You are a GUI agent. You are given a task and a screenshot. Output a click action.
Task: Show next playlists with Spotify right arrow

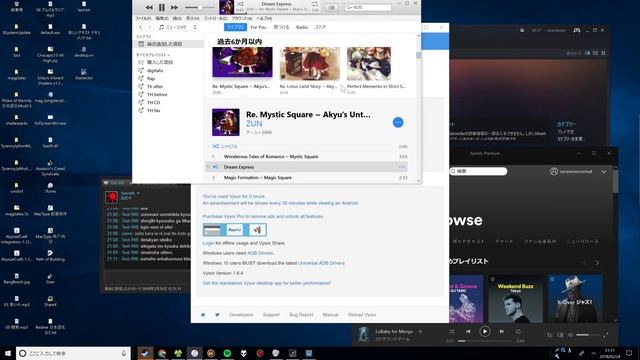click(597, 262)
